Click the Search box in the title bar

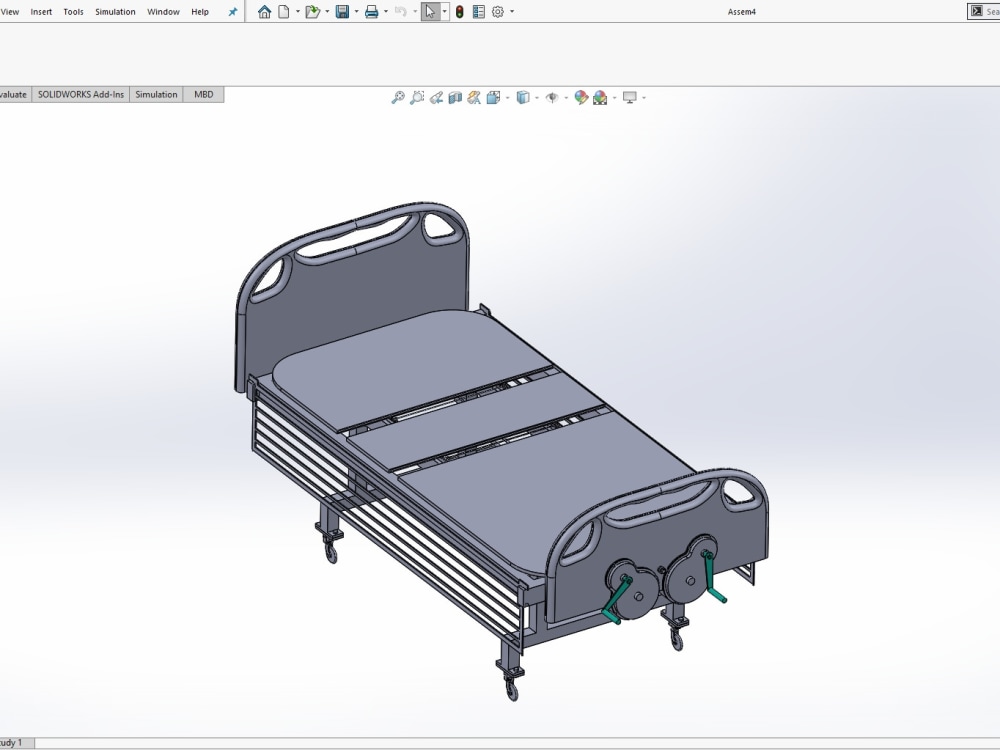point(990,11)
